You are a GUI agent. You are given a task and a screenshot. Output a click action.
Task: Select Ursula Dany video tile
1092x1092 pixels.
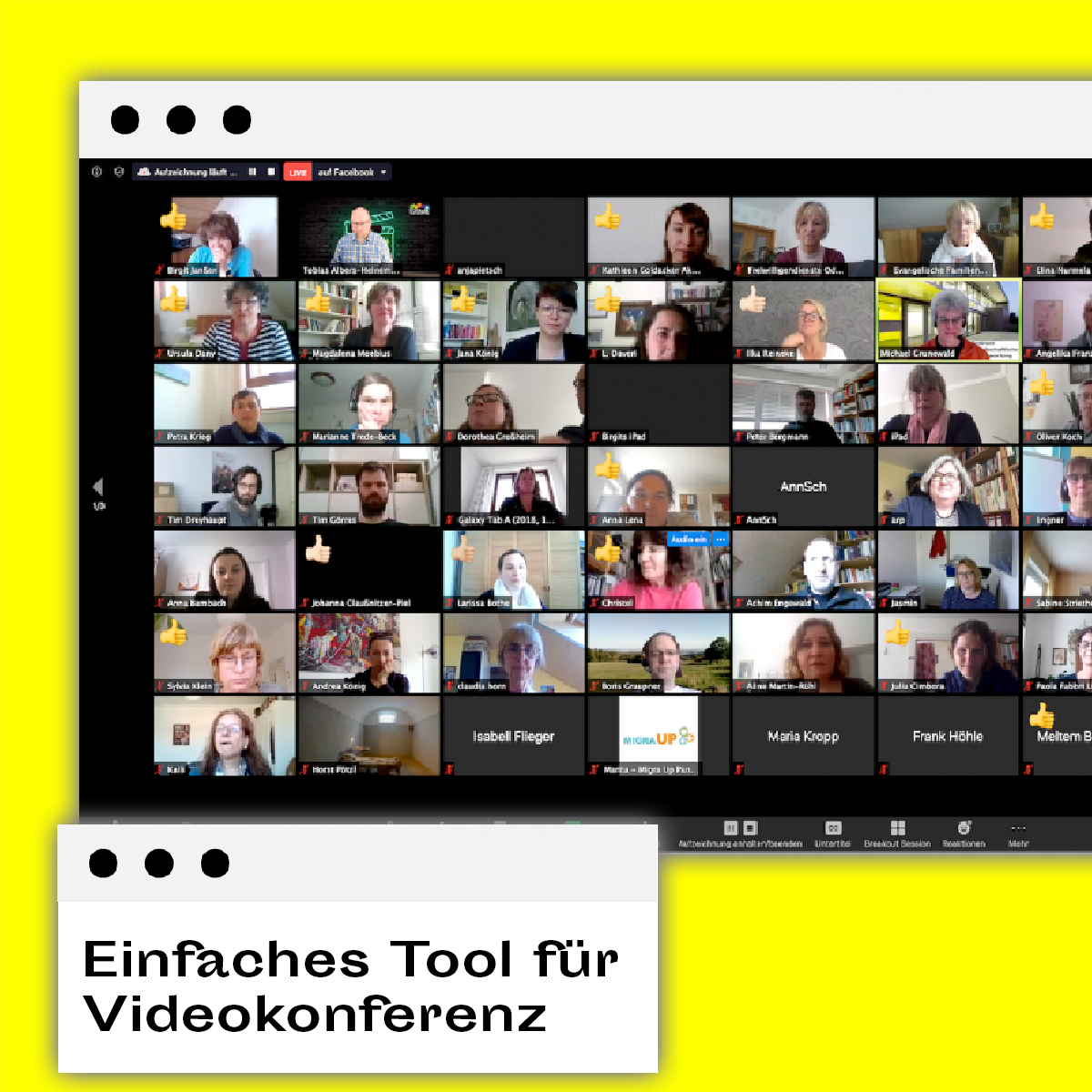point(224,320)
